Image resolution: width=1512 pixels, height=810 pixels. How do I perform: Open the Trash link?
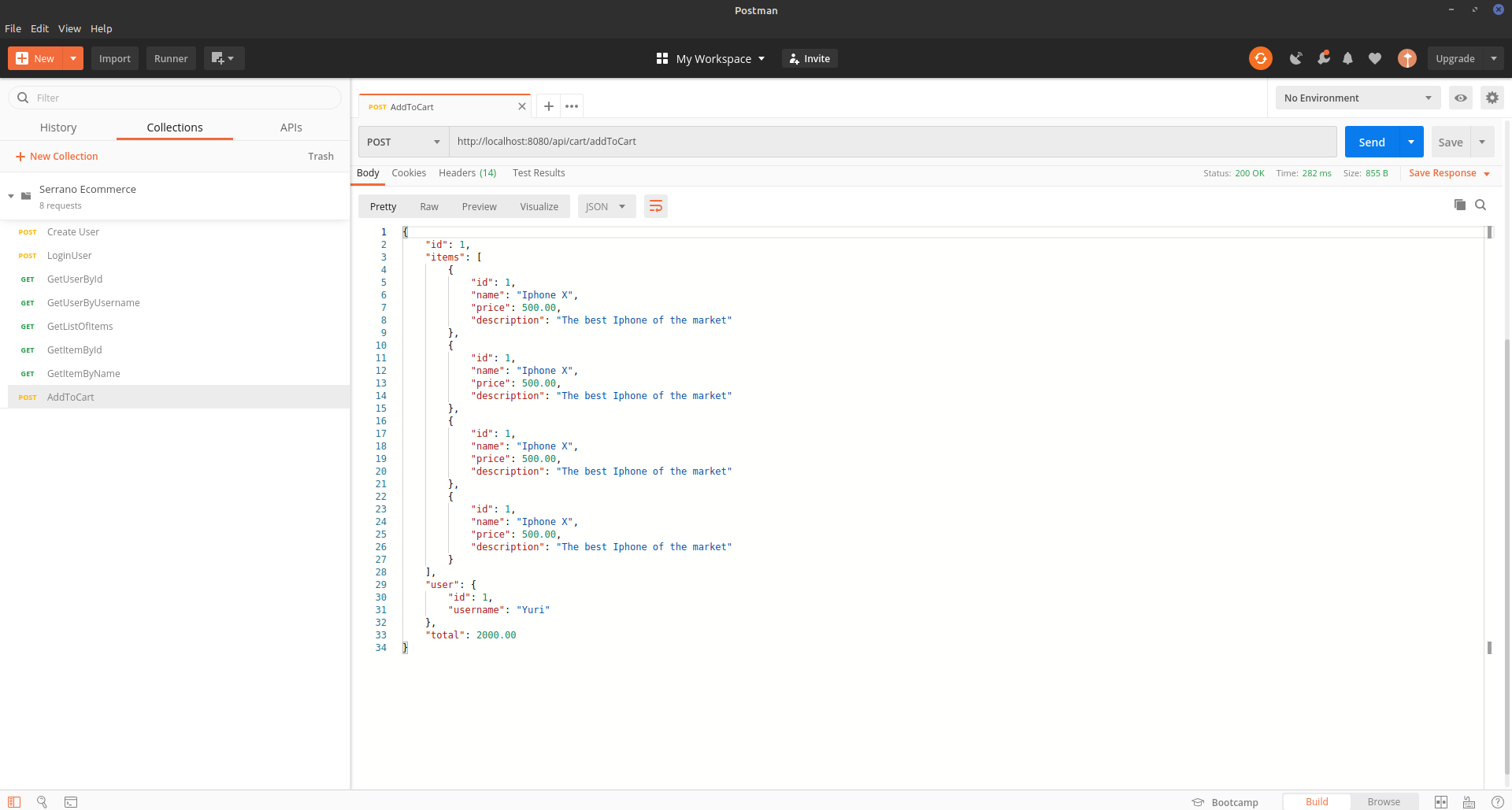coord(321,157)
